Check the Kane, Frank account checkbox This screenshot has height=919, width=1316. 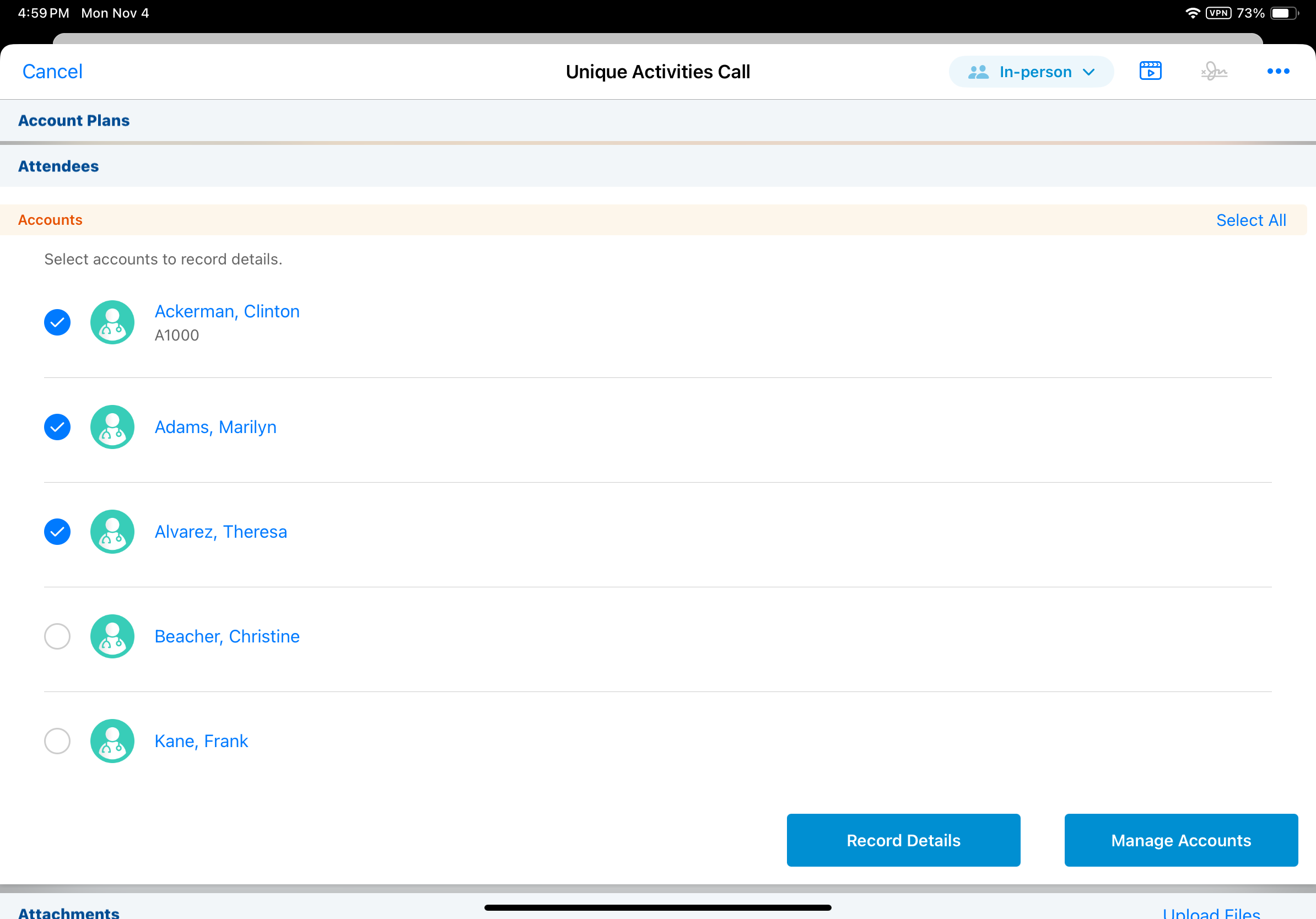(x=57, y=741)
